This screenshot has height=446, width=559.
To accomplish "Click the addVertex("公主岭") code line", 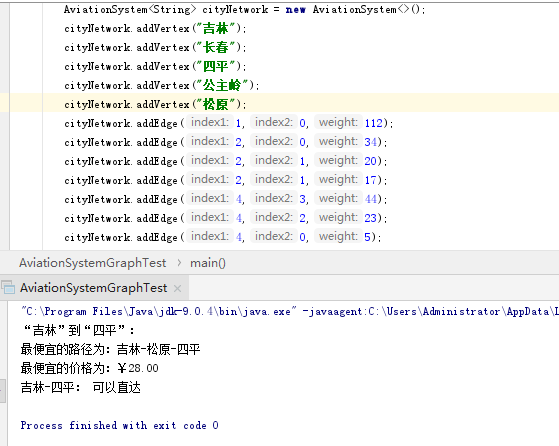I will point(162,85).
